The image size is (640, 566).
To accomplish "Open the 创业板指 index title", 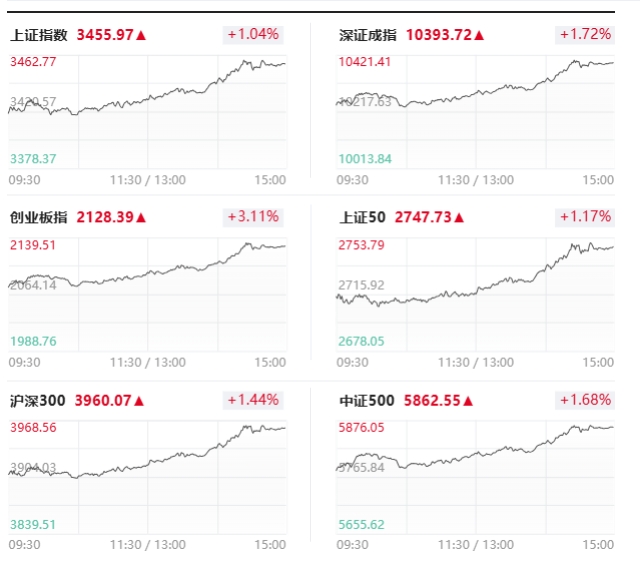I will (x=39, y=217).
